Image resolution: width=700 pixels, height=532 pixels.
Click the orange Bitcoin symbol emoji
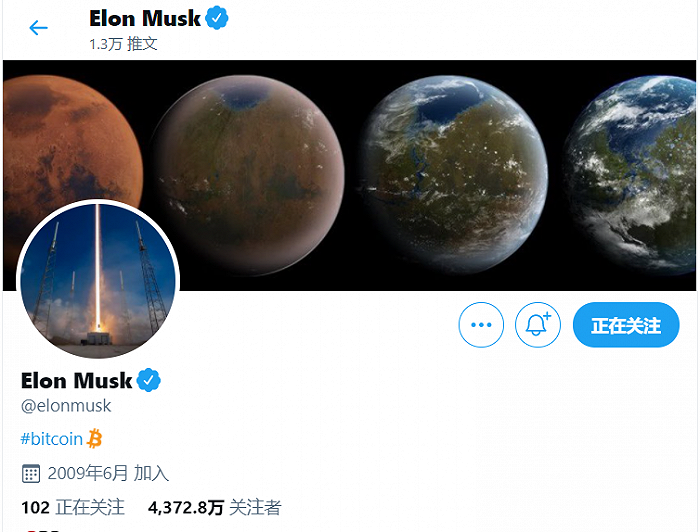[x=95, y=439]
